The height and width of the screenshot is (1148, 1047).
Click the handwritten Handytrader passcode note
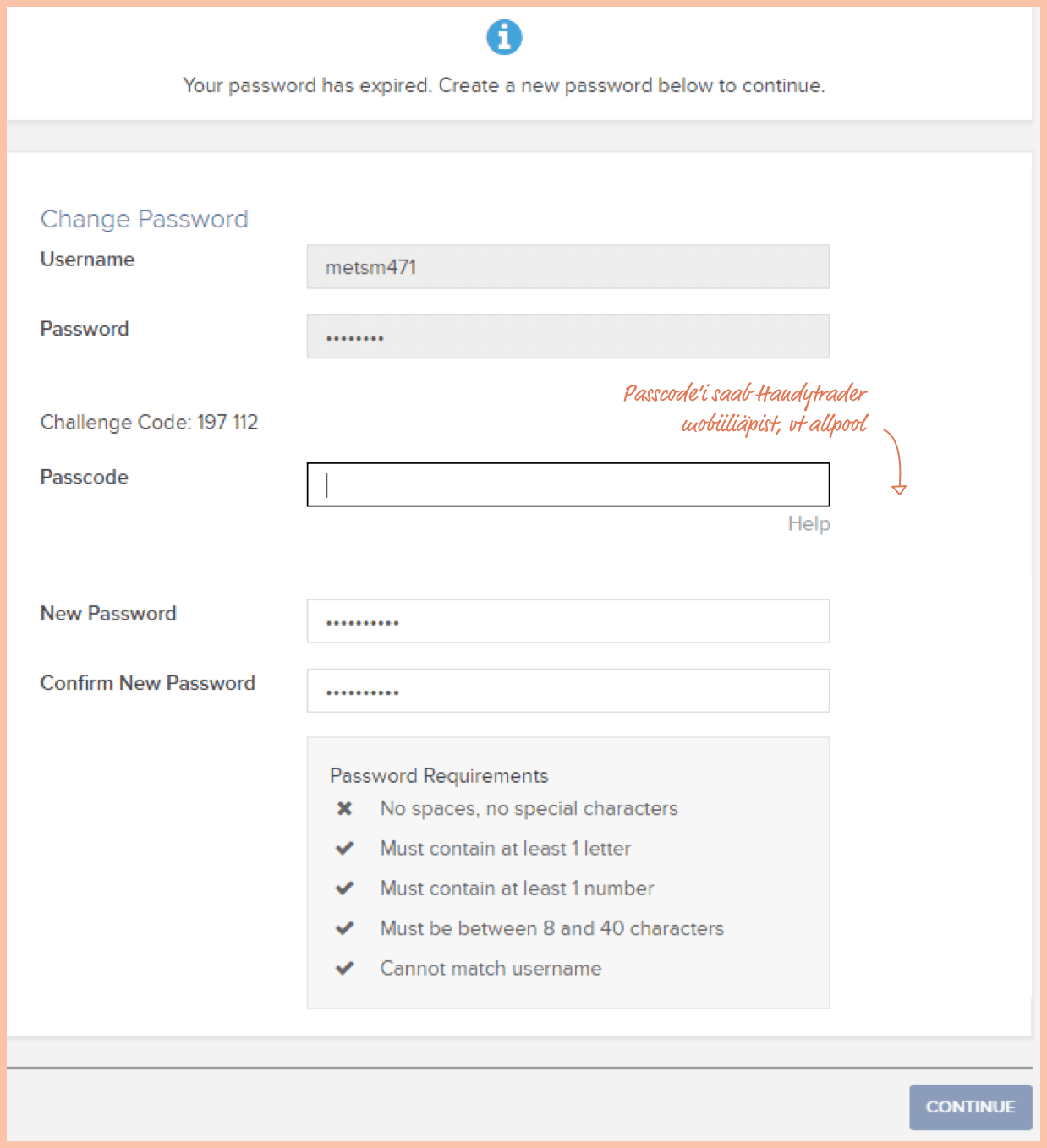(746, 408)
